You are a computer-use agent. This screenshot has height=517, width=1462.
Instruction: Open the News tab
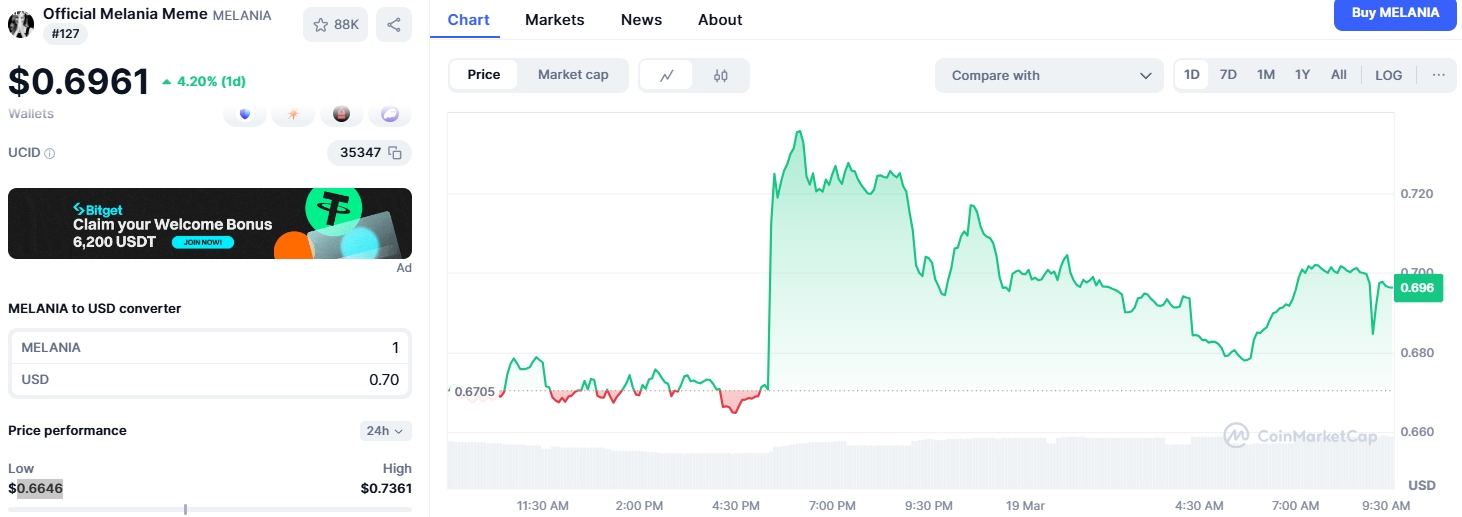pos(641,20)
